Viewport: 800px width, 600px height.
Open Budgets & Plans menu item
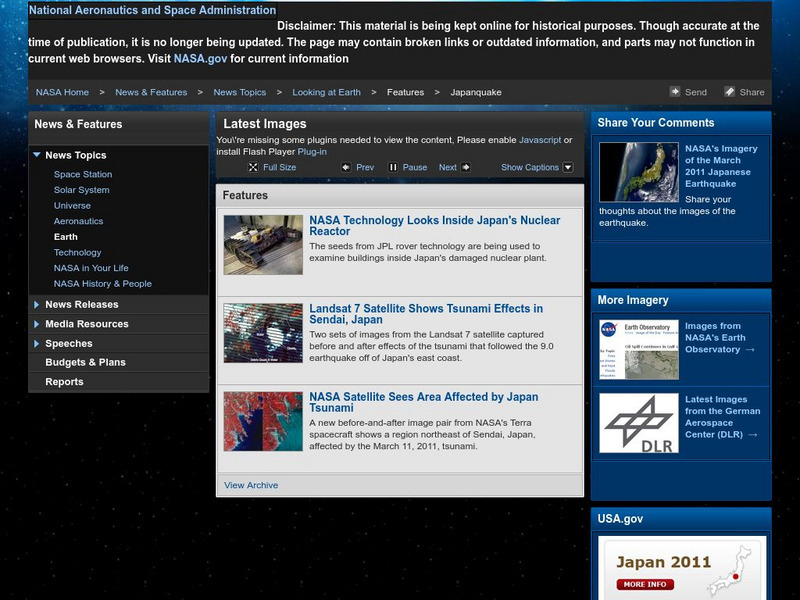pyautogui.click(x=85, y=362)
